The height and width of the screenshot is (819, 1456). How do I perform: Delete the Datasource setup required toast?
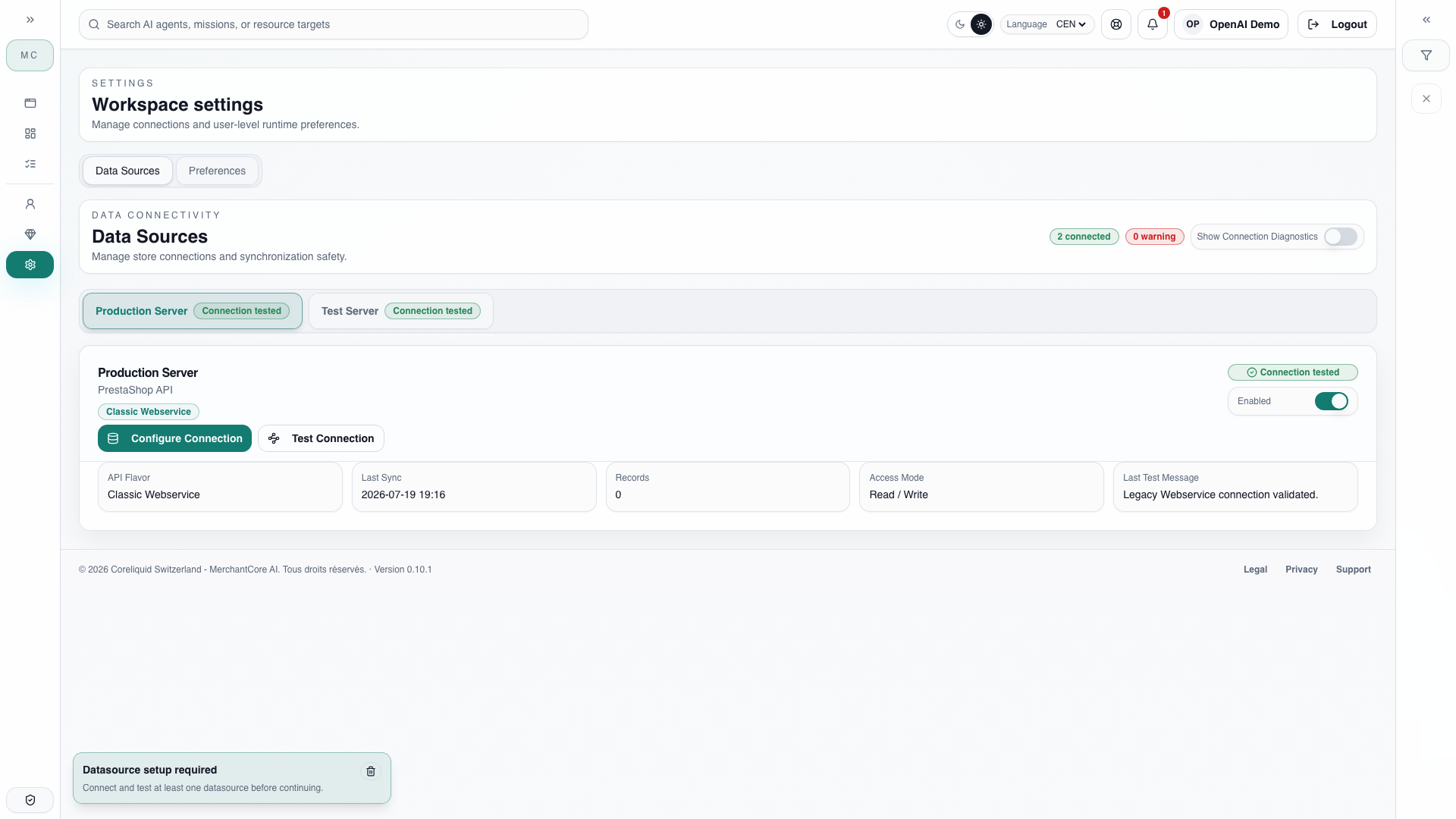[x=371, y=771]
